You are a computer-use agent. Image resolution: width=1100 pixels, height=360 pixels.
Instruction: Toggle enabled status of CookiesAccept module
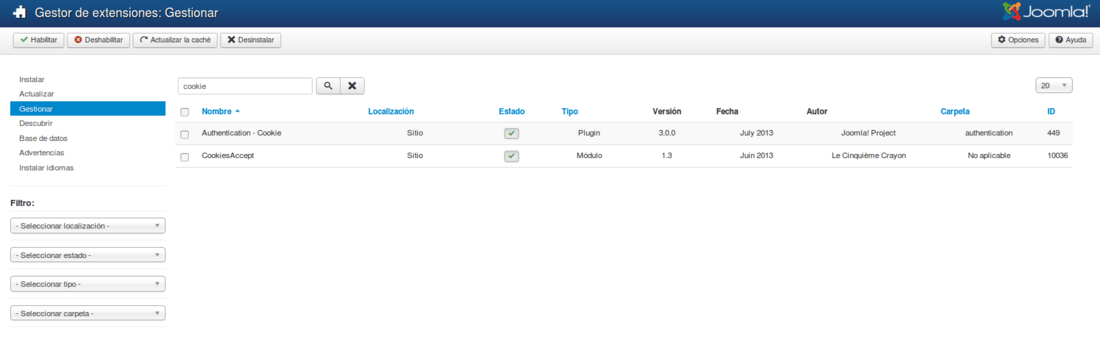tap(511, 156)
